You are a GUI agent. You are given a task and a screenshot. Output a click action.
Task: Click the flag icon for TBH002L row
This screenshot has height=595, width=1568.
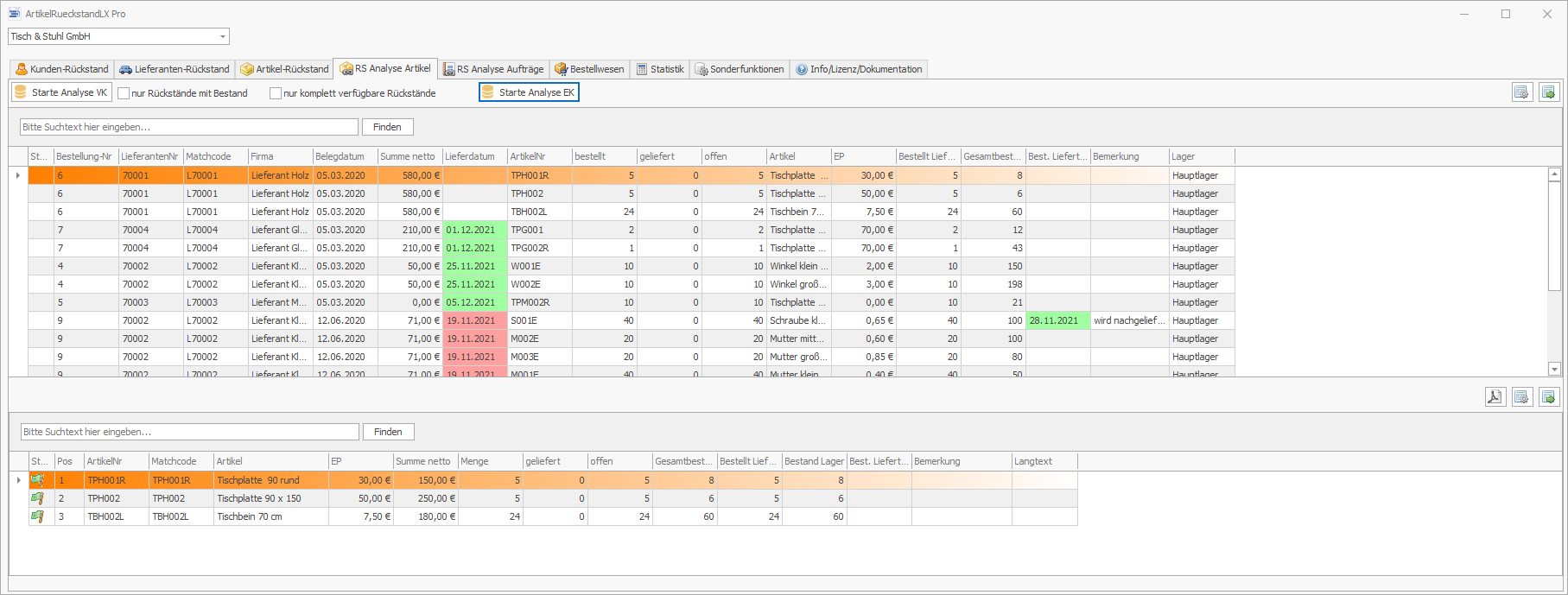[37, 516]
